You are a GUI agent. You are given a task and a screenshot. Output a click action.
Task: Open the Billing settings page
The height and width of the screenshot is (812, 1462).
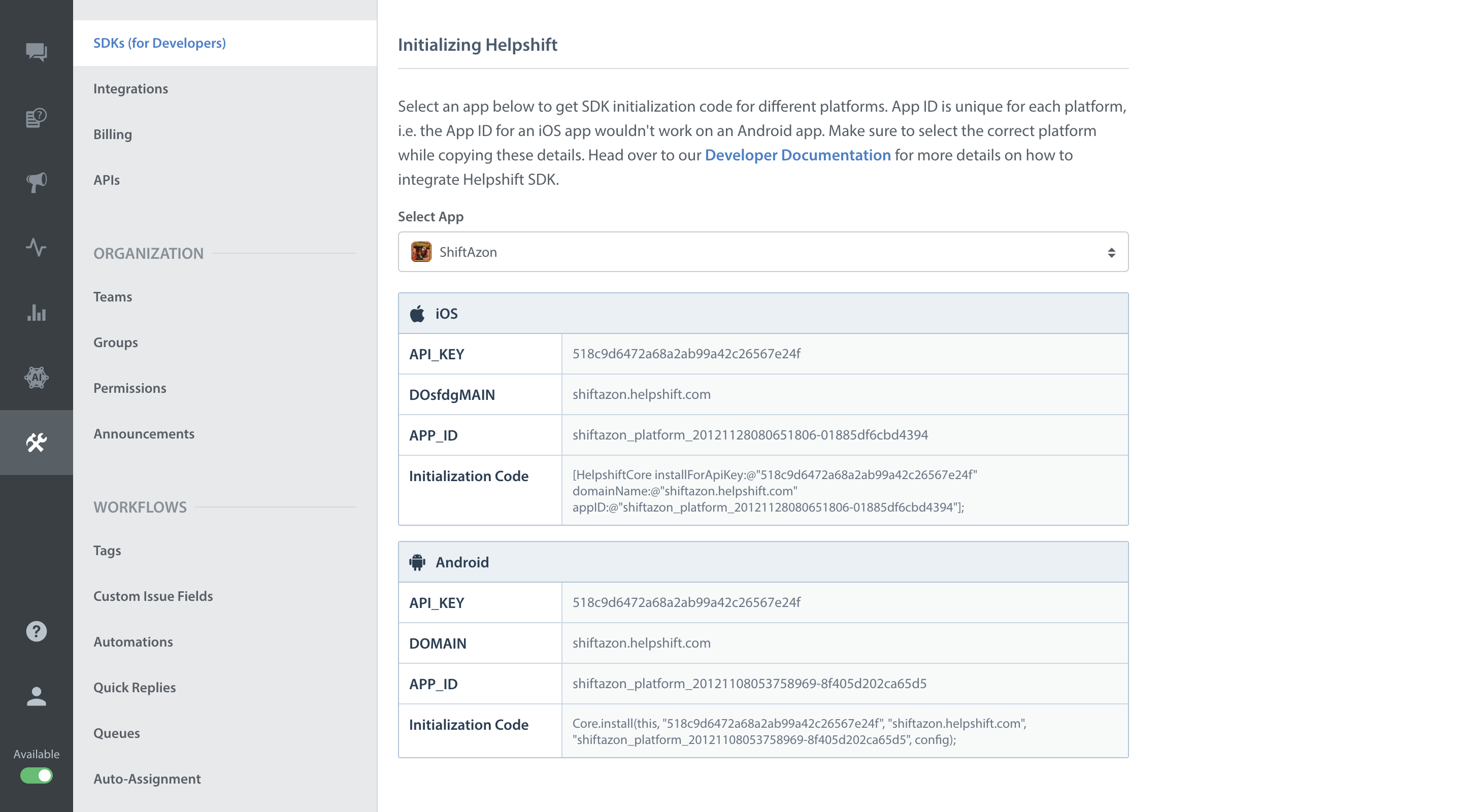tap(112, 134)
